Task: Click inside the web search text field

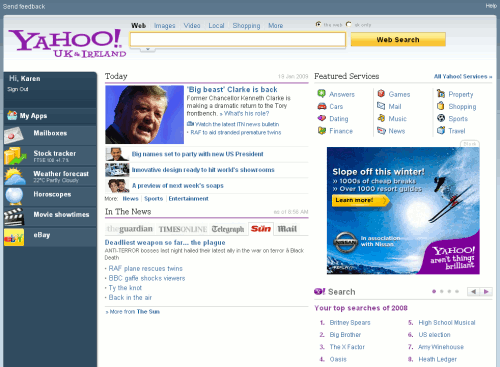Action: (x=238, y=40)
